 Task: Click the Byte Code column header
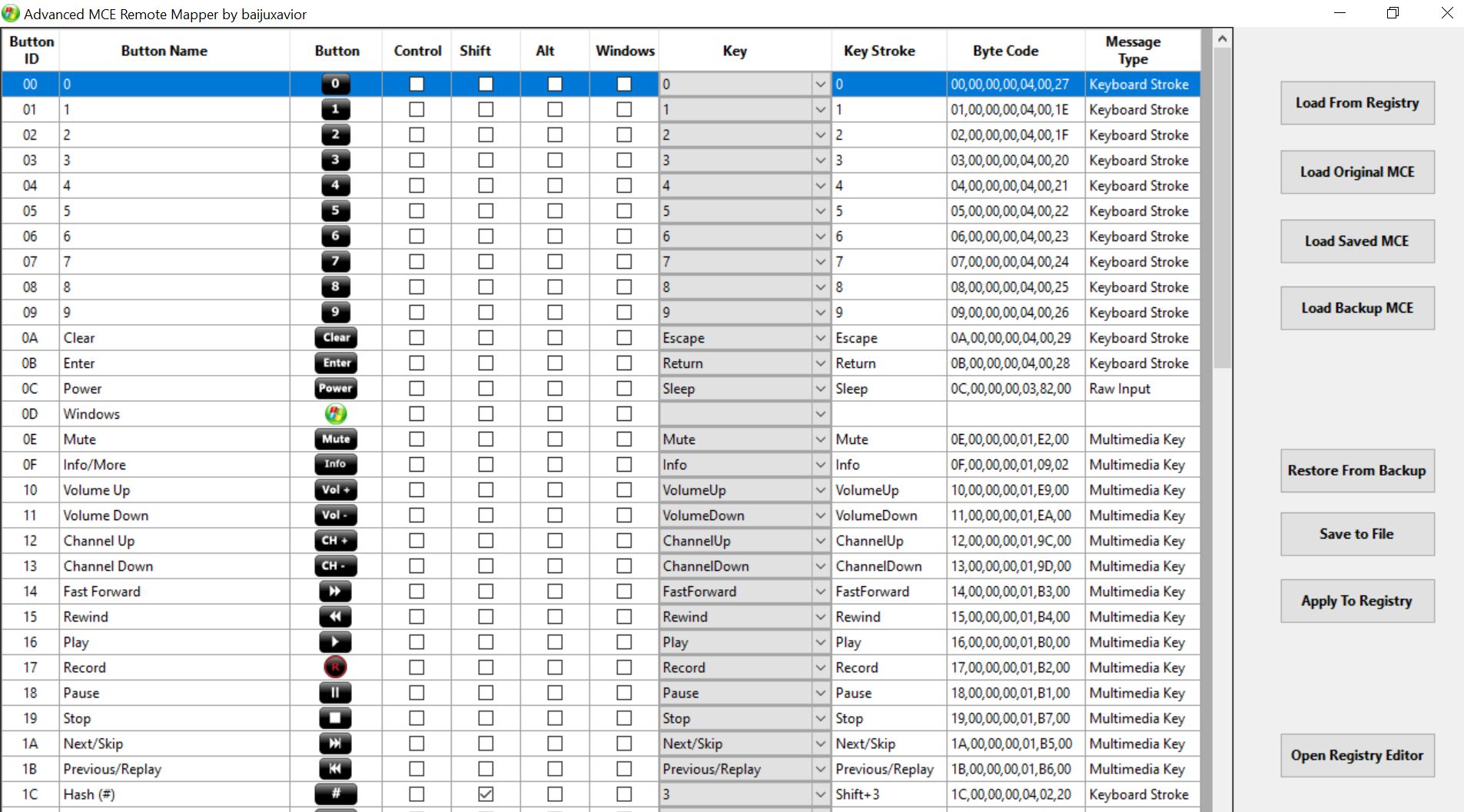(1016, 51)
